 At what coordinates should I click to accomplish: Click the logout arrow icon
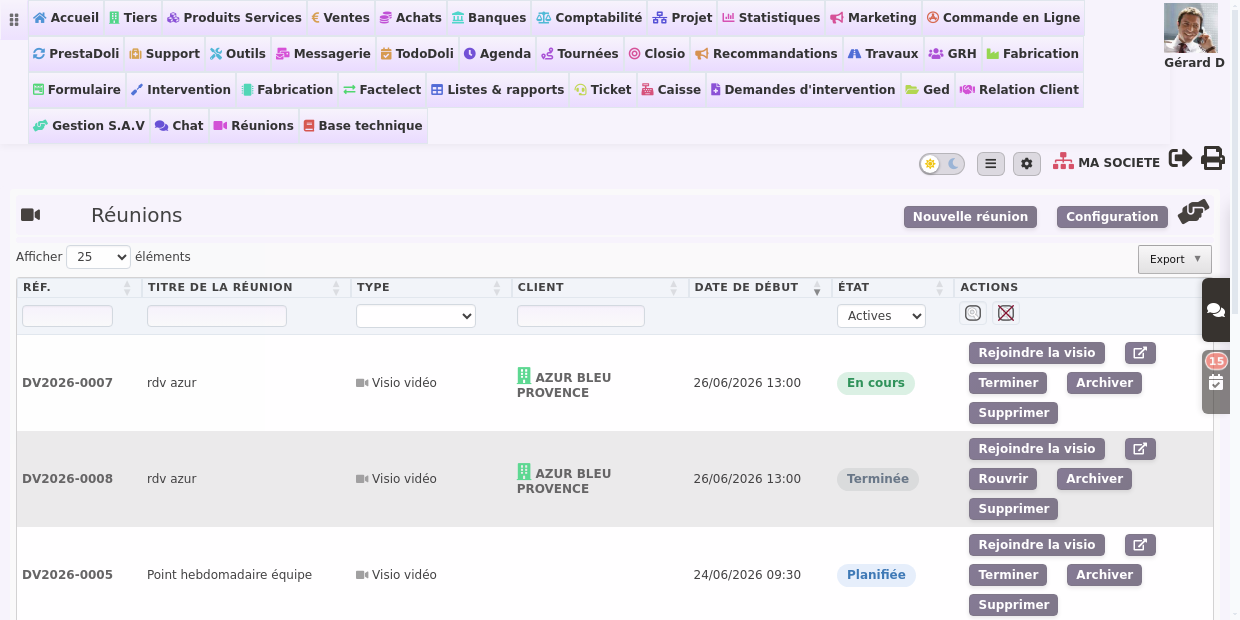coord(1180,158)
